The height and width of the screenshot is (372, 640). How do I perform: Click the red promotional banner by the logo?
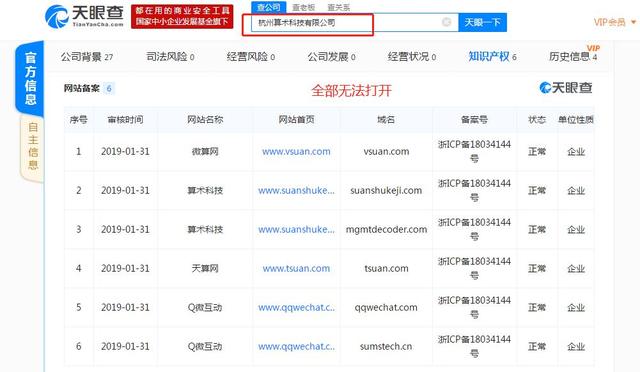(x=182, y=16)
